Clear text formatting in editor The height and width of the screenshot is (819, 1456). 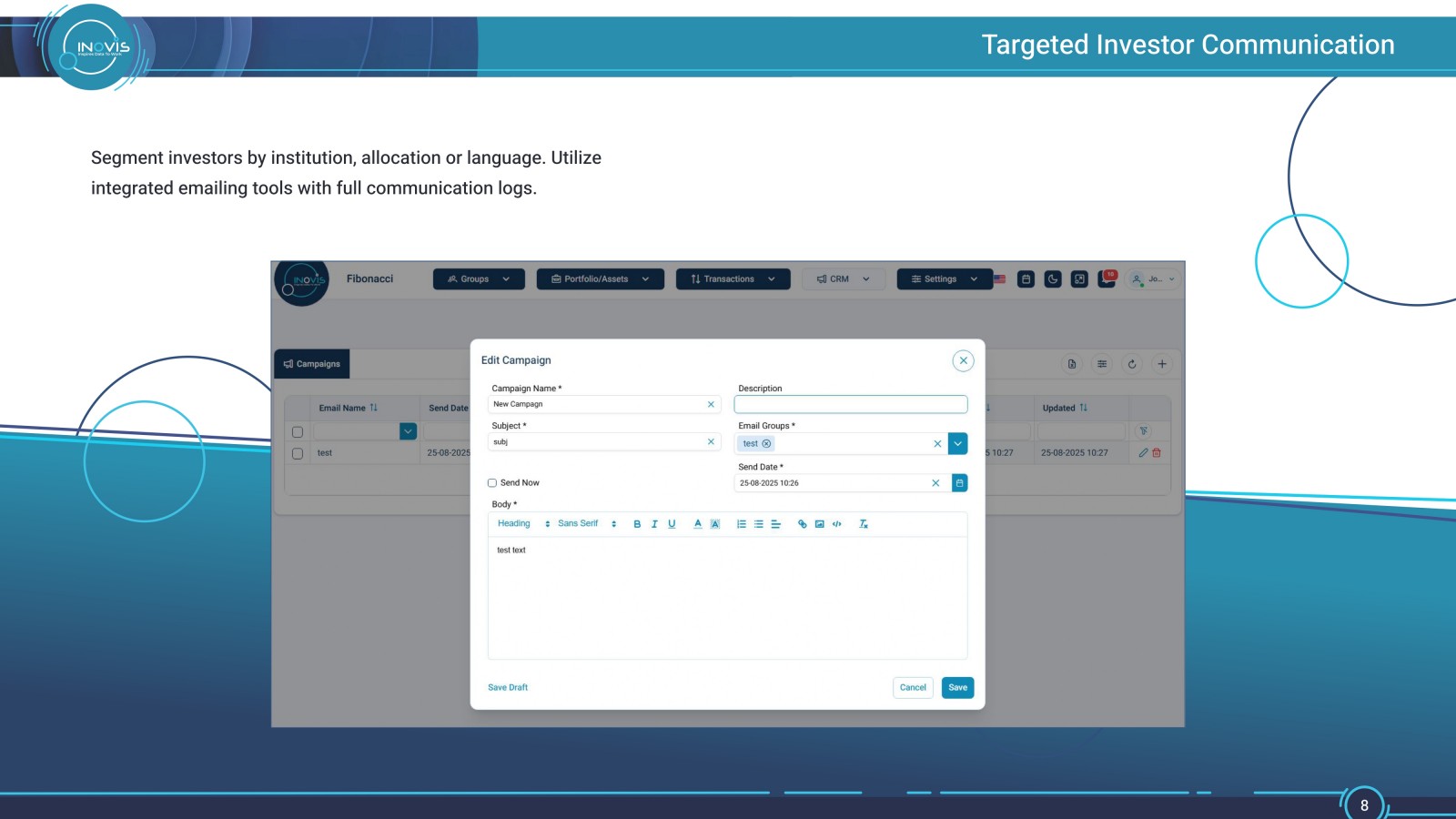click(x=864, y=524)
